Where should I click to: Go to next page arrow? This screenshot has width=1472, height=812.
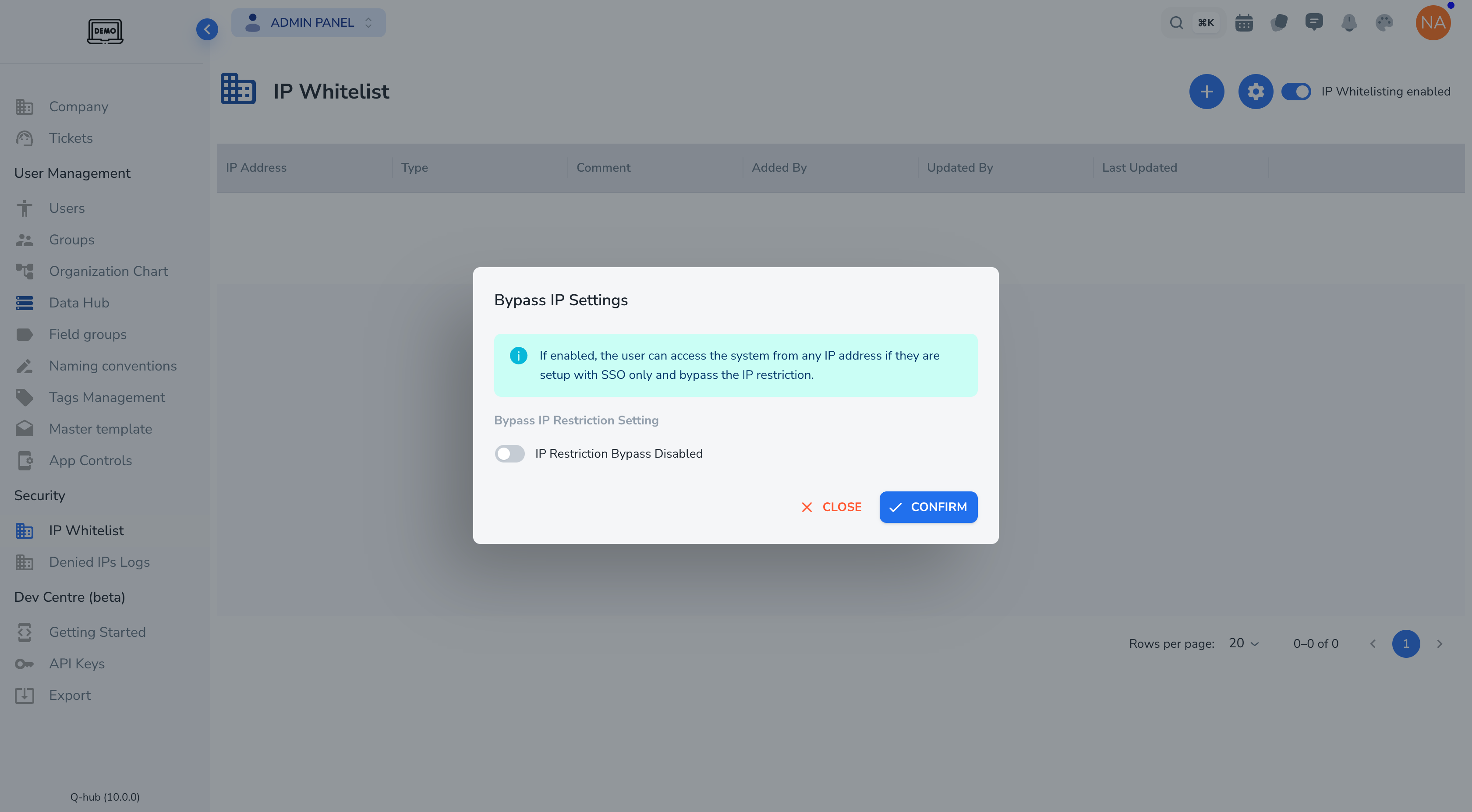point(1440,644)
